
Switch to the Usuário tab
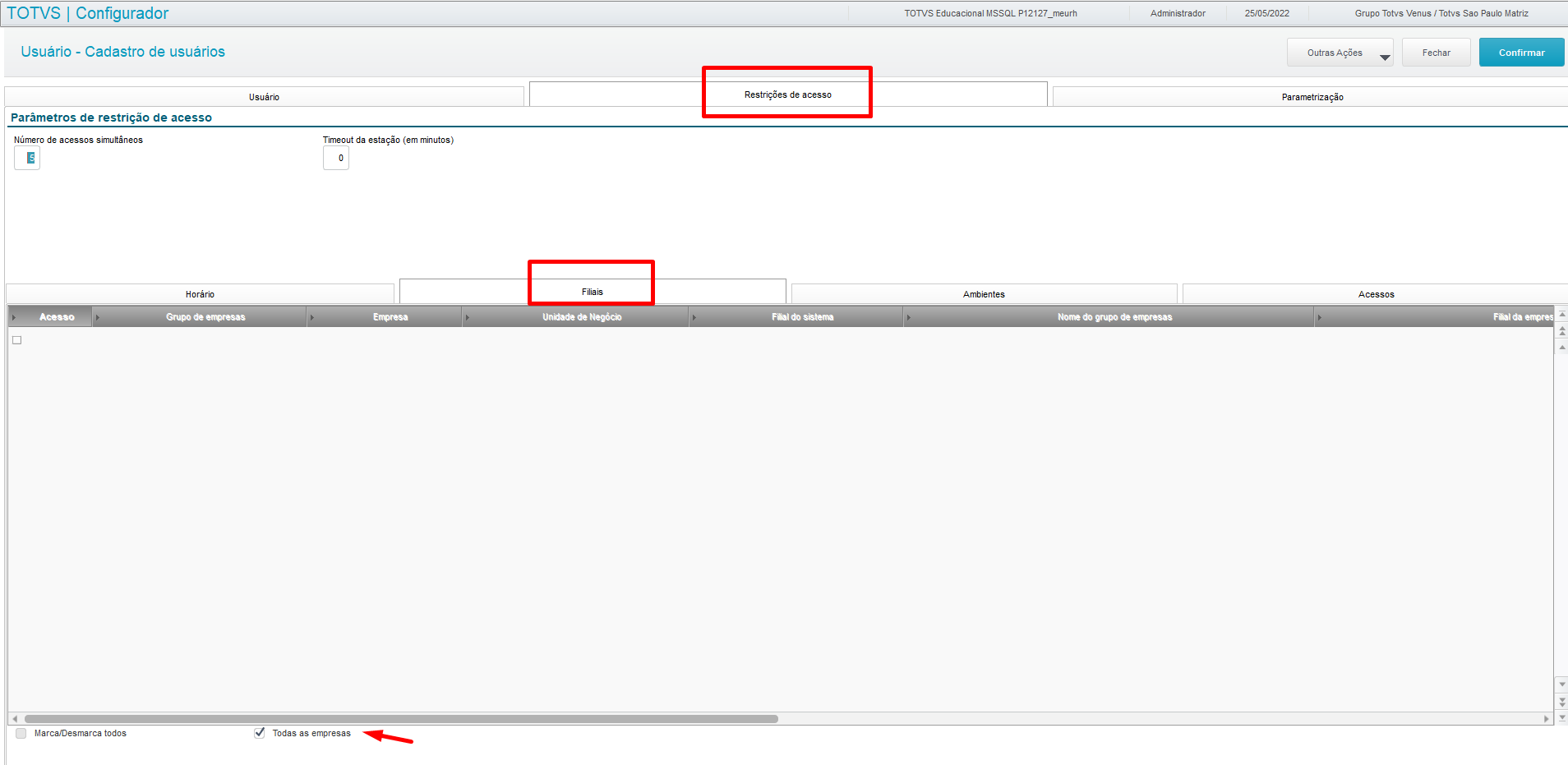264,97
